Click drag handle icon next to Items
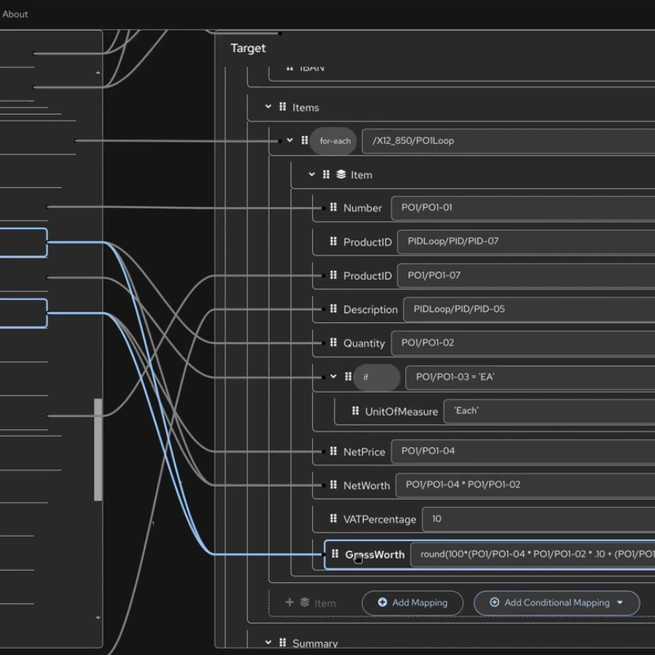 point(283,107)
